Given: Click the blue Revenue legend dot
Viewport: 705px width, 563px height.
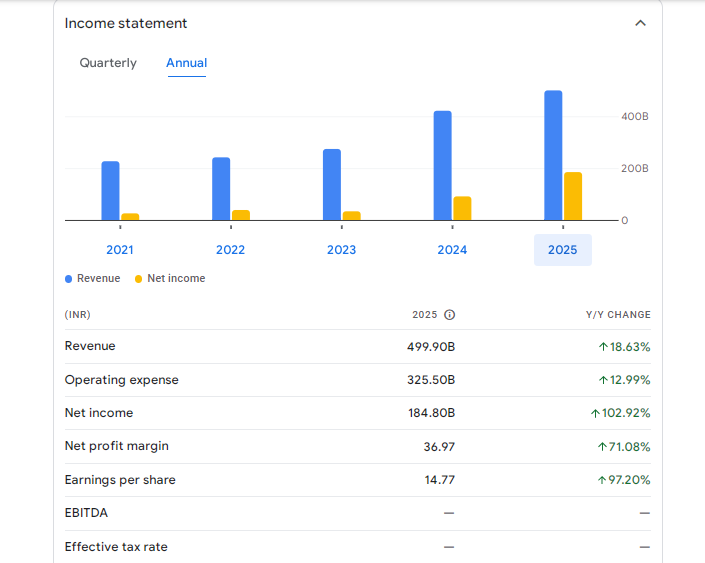Looking at the screenshot, I should (x=69, y=279).
